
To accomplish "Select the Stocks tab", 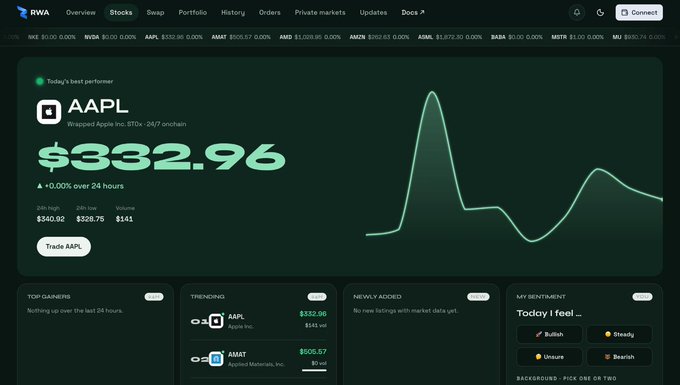I will click(121, 13).
